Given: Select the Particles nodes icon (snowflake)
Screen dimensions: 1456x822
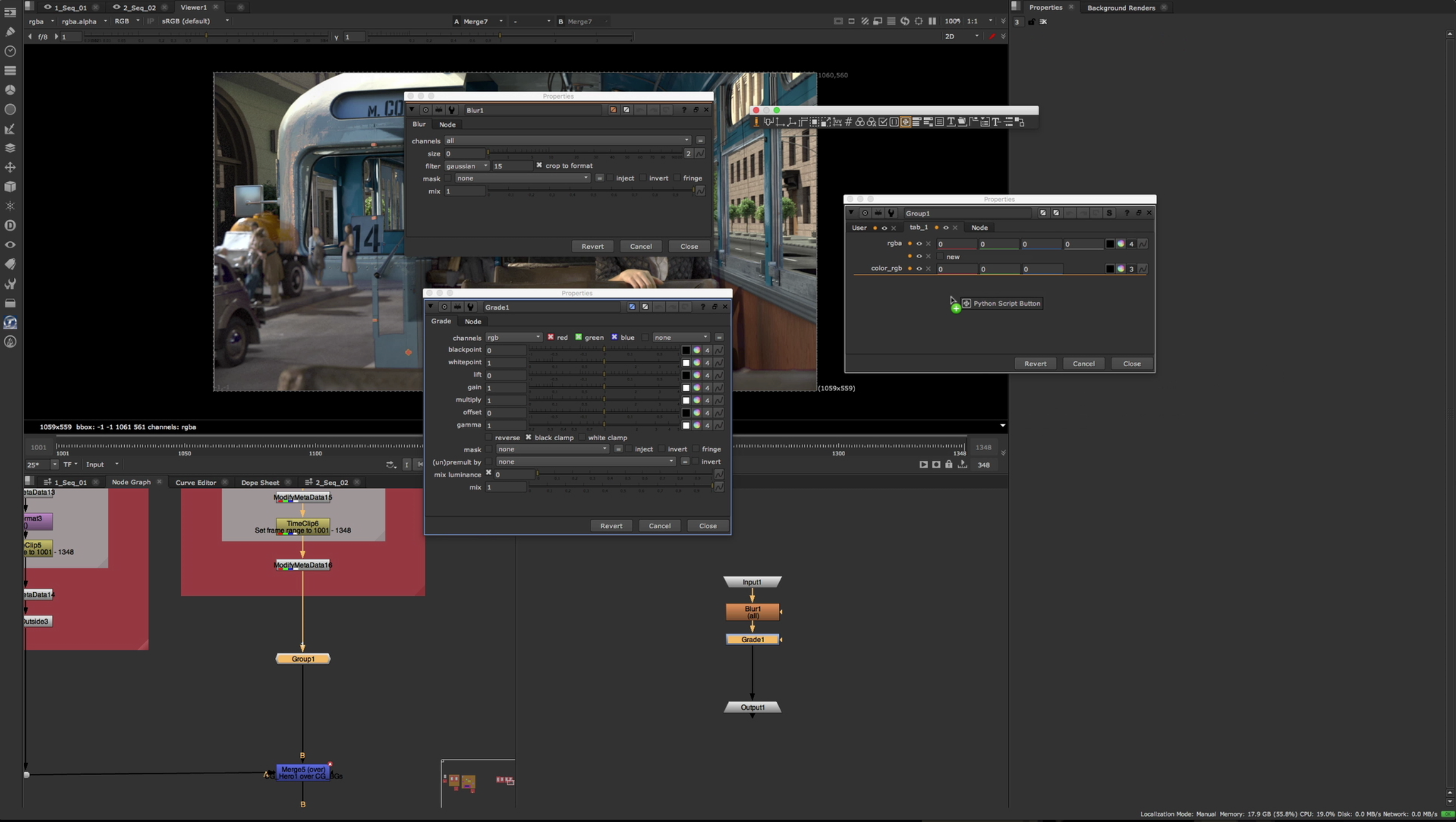Looking at the screenshot, I should pos(10,206).
